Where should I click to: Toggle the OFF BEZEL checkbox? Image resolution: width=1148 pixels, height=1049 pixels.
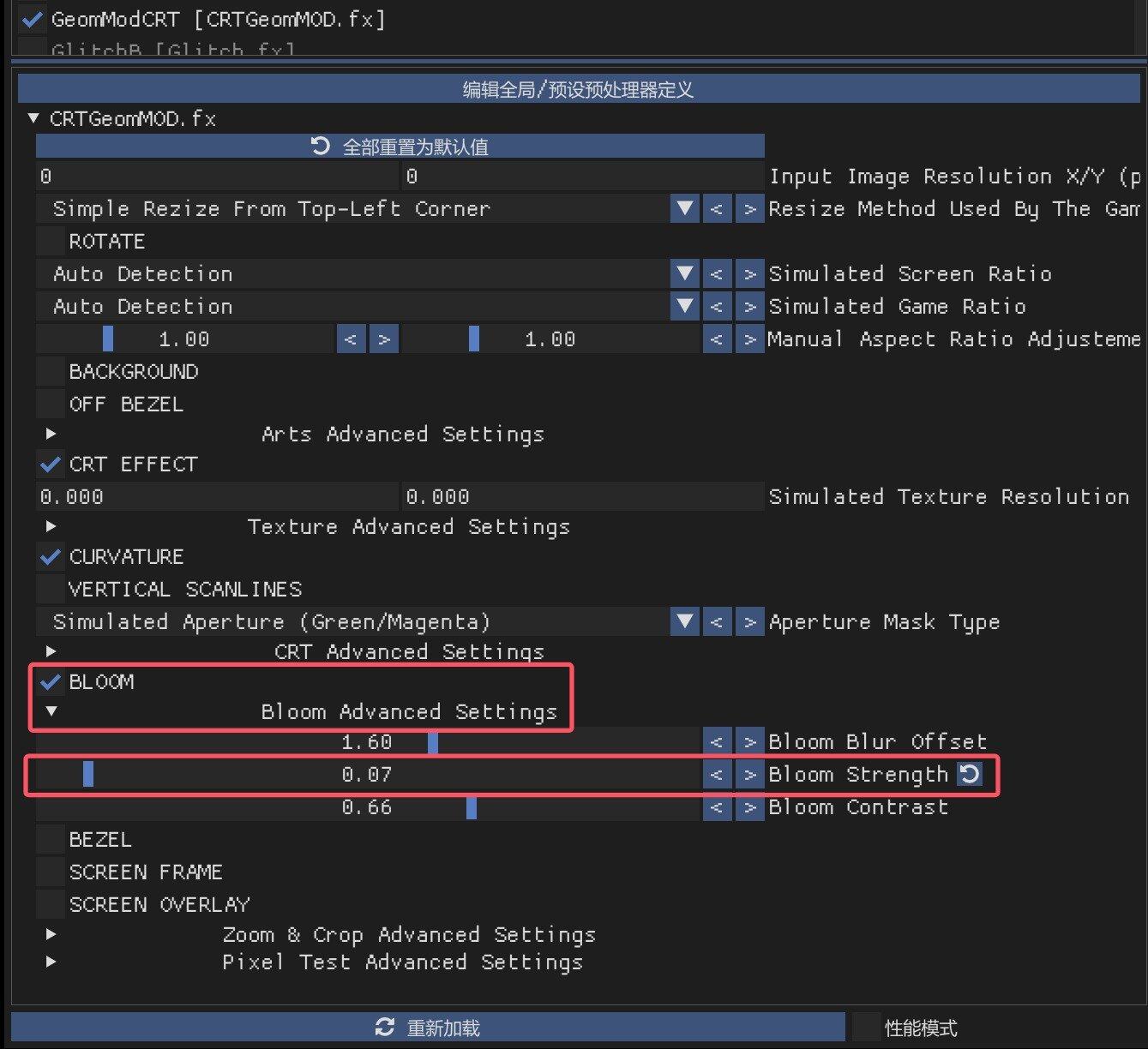pyautogui.click(x=51, y=405)
